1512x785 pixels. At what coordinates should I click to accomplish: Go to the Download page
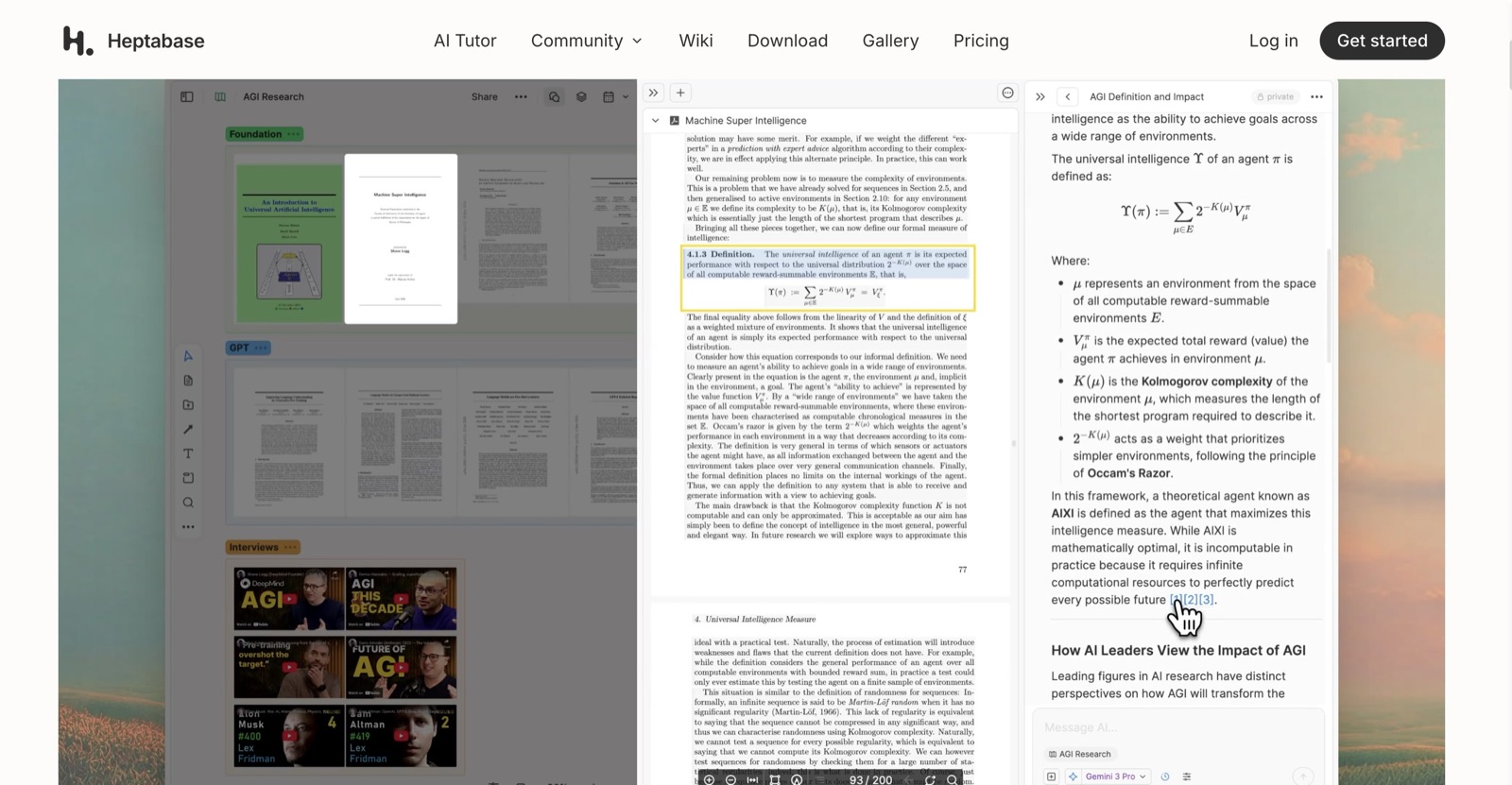coord(787,41)
